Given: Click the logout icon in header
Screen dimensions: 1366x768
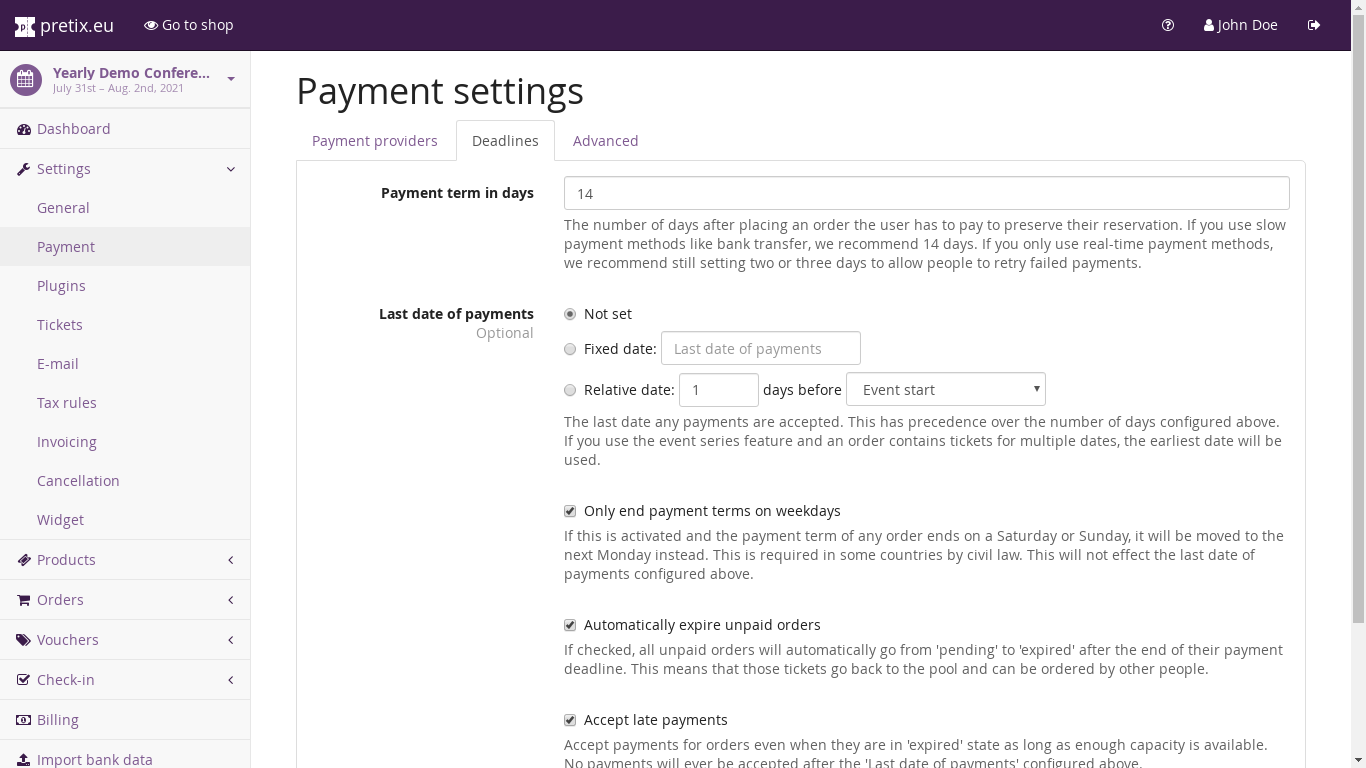Looking at the screenshot, I should [x=1314, y=25].
